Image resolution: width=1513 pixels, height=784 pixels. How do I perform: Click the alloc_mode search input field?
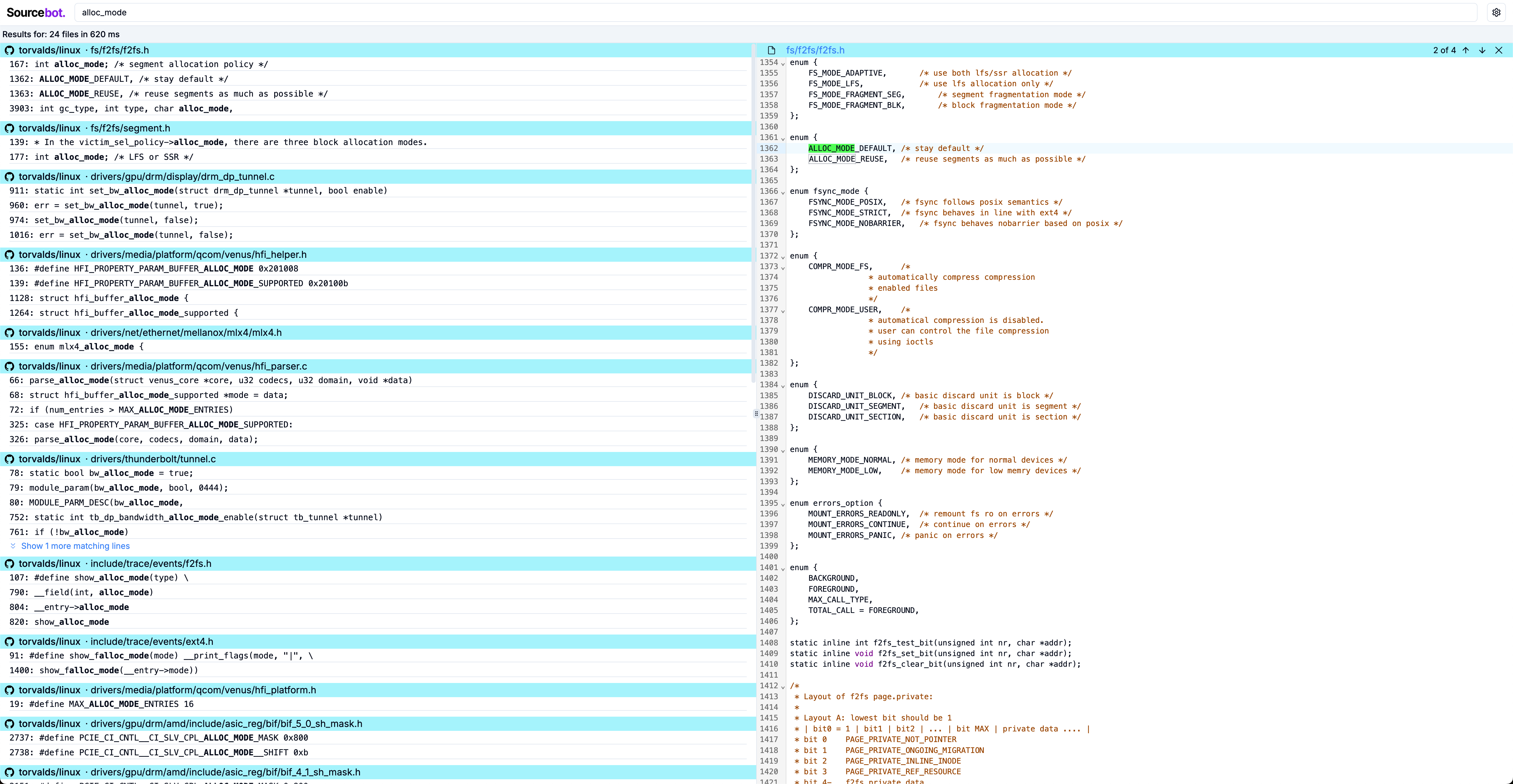pyautogui.click(x=775, y=12)
